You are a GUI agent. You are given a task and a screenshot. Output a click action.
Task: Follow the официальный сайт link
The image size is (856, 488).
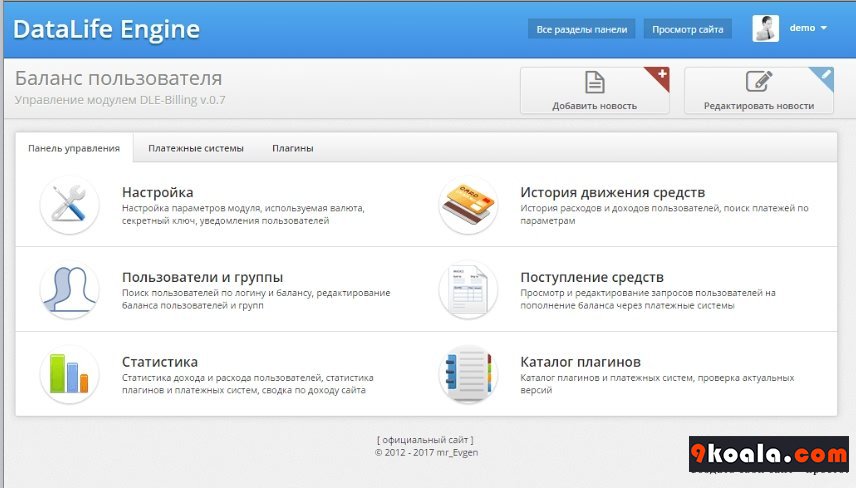pos(425,439)
